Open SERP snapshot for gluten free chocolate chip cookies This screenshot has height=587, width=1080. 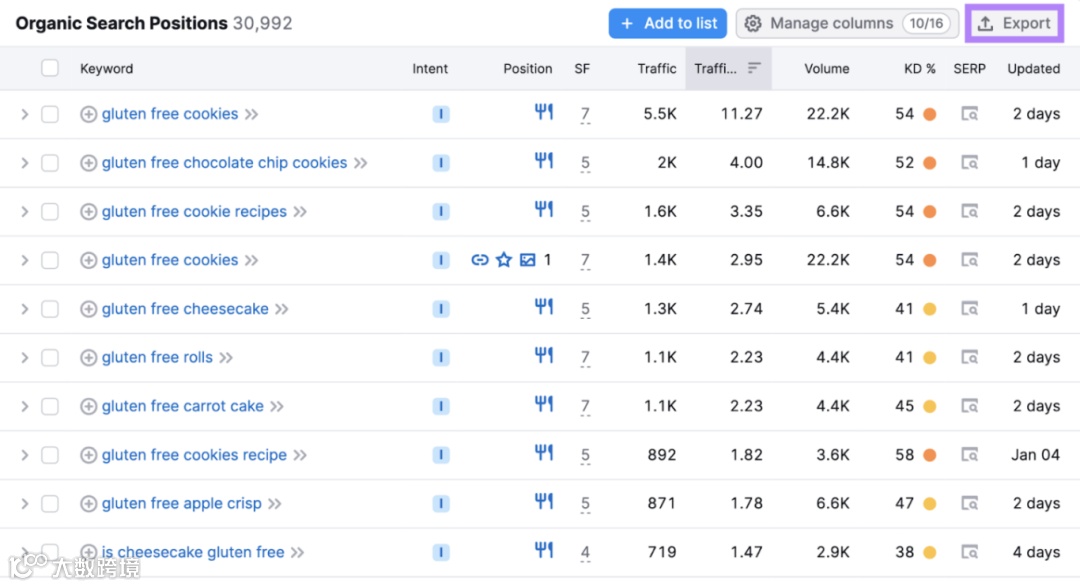tap(969, 163)
